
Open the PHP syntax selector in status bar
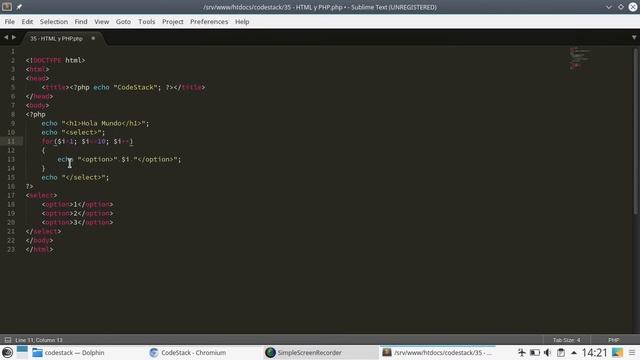[613, 340]
